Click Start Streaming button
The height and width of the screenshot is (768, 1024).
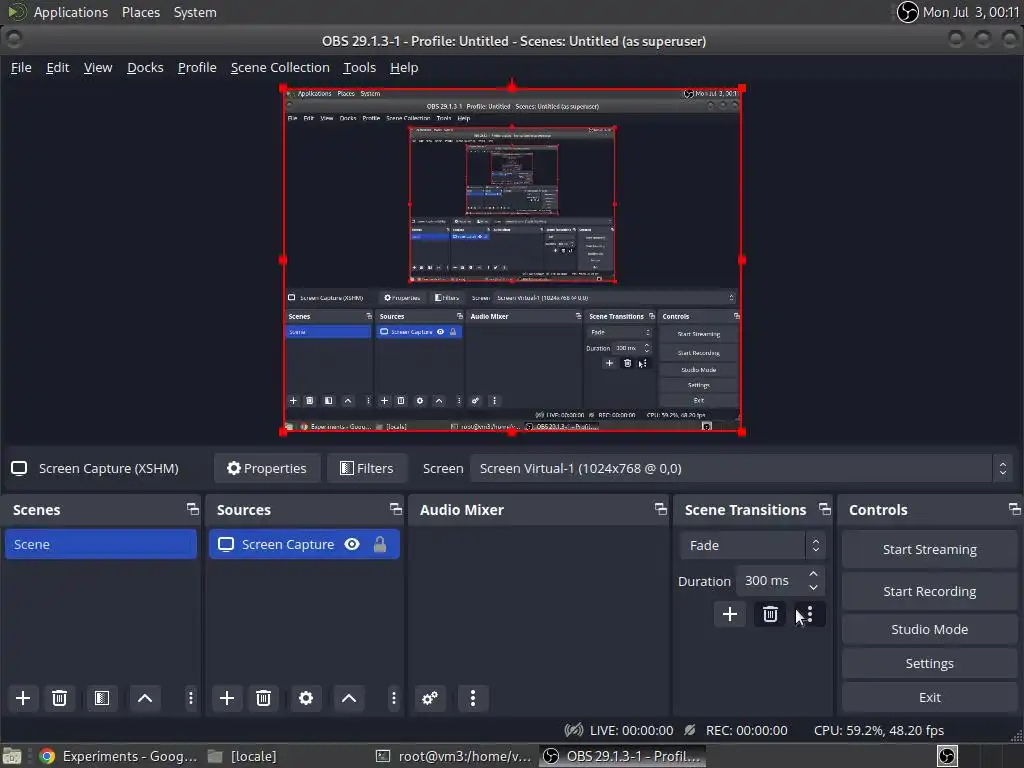(929, 549)
